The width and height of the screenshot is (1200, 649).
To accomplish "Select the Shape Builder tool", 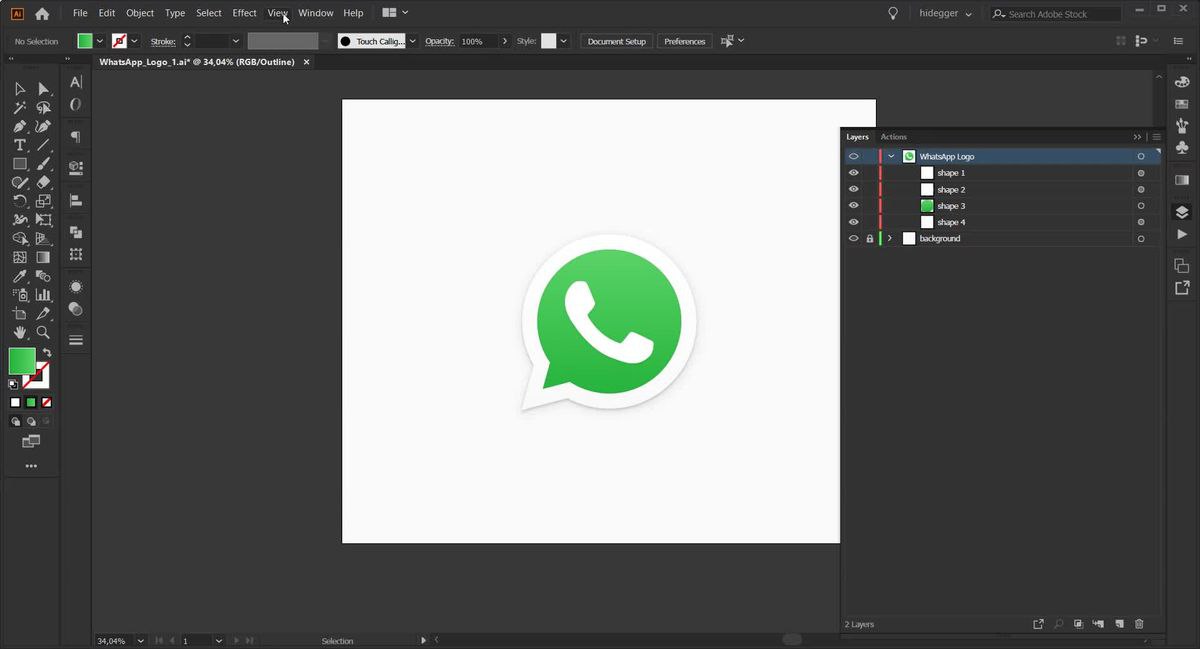I will pos(19,239).
